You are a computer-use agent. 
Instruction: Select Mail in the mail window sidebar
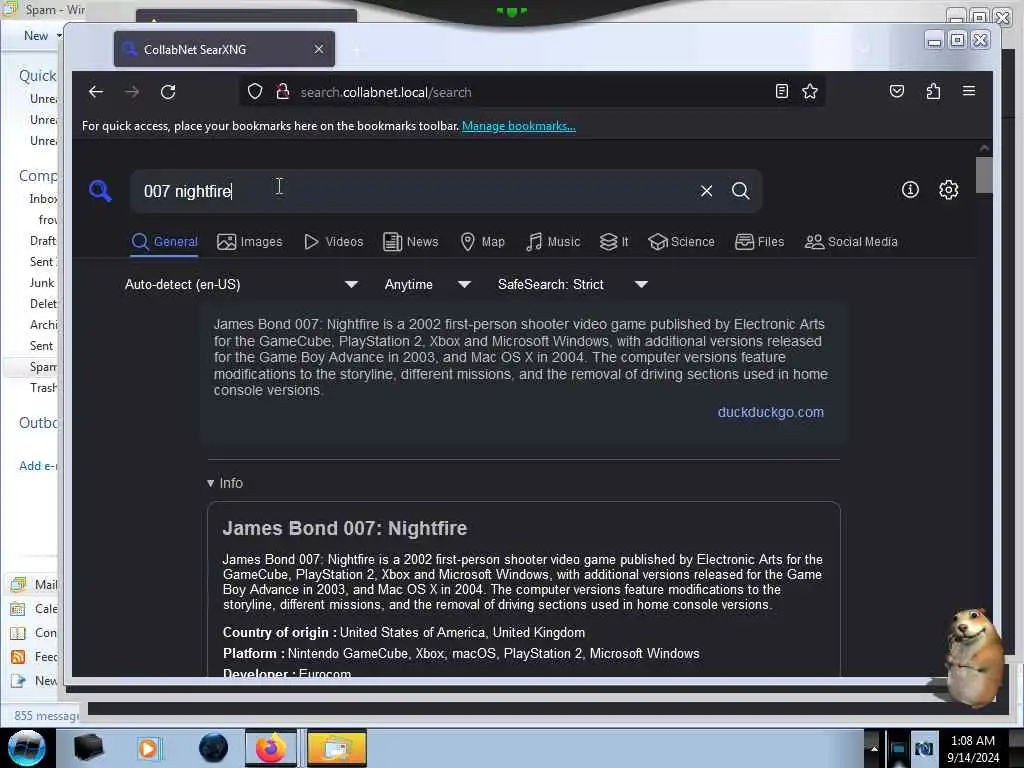click(x=35, y=584)
